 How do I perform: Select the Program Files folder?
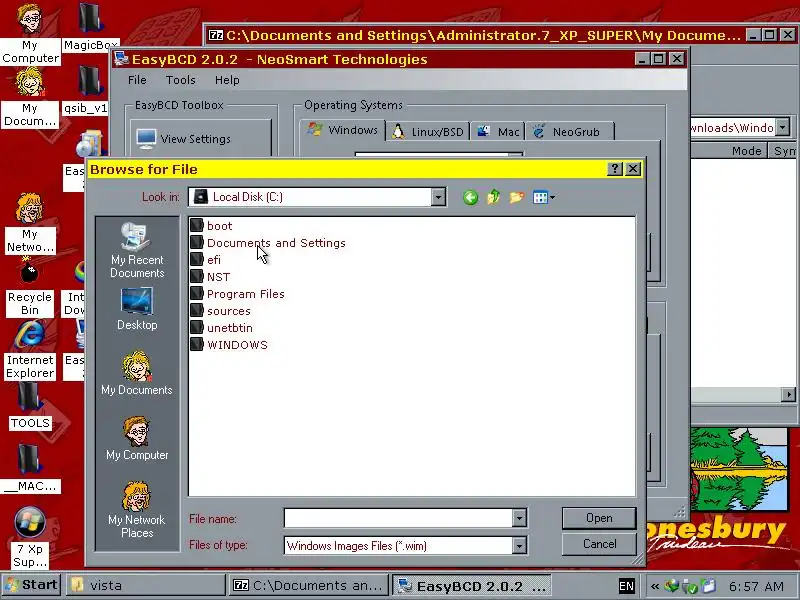click(x=237, y=294)
